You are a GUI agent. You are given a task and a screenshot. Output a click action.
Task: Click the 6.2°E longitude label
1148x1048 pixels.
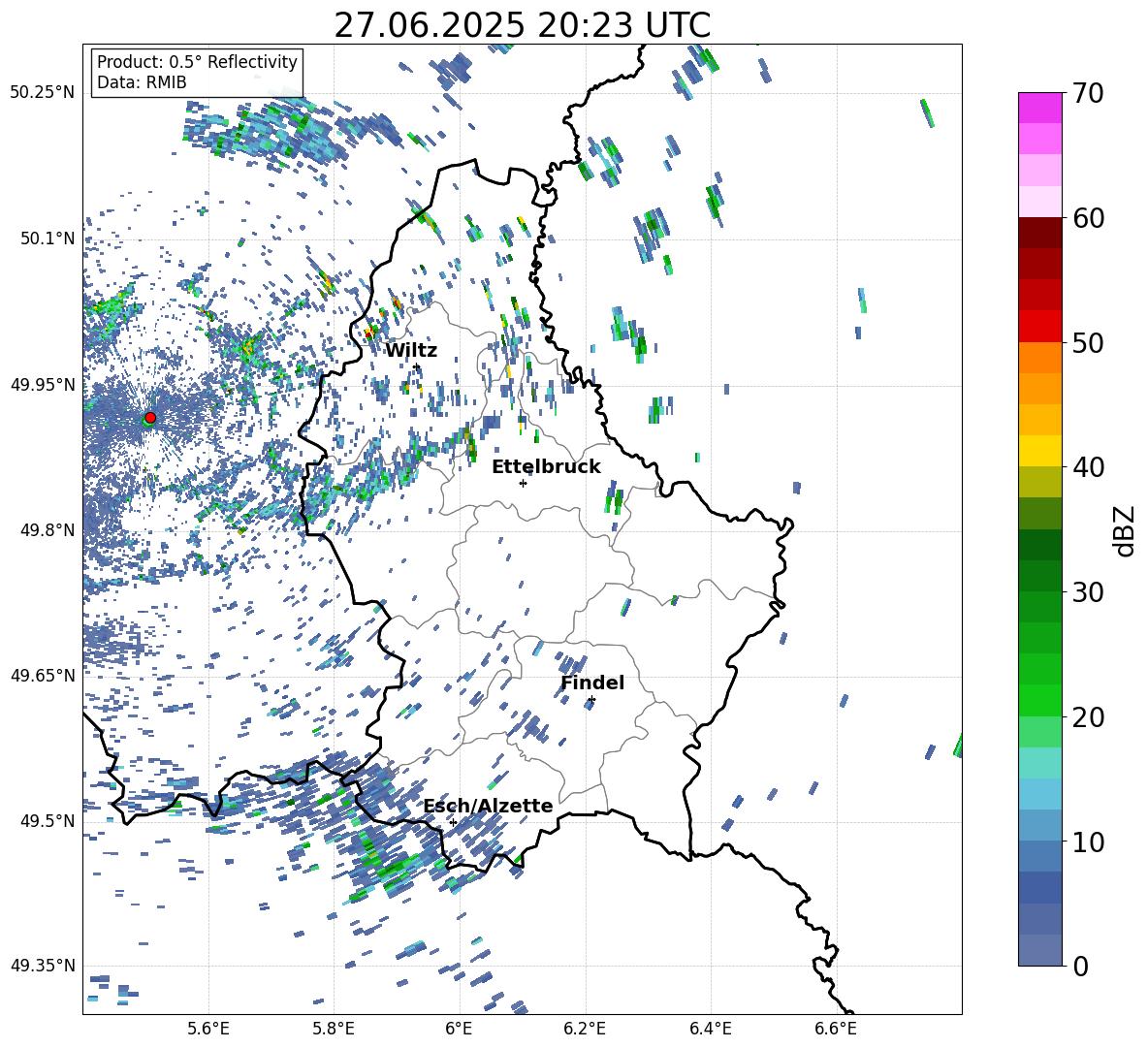585,1030
